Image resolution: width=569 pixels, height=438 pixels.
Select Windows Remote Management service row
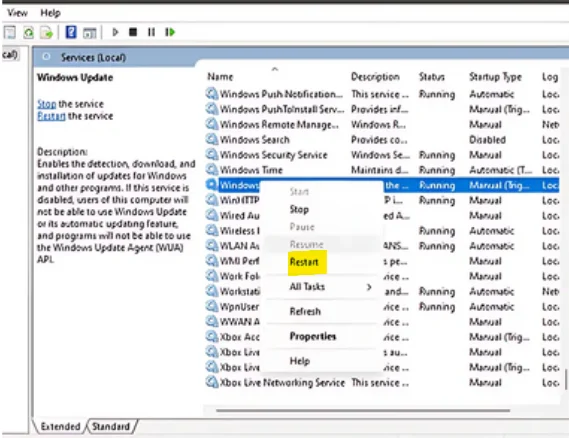coord(382,124)
